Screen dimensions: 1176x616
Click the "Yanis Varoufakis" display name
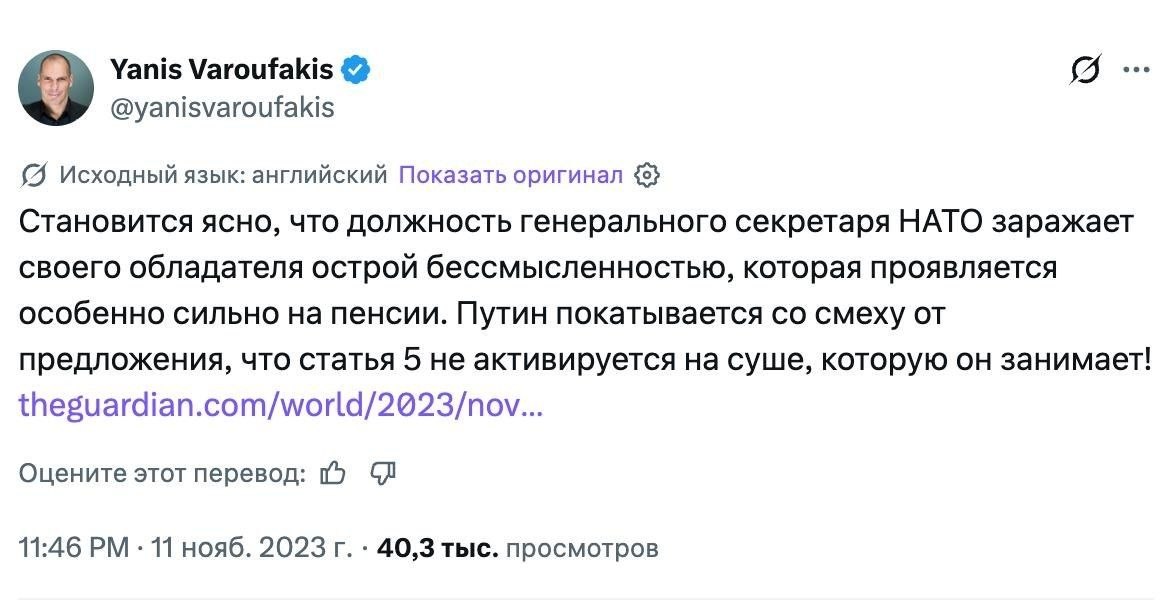[x=221, y=70]
